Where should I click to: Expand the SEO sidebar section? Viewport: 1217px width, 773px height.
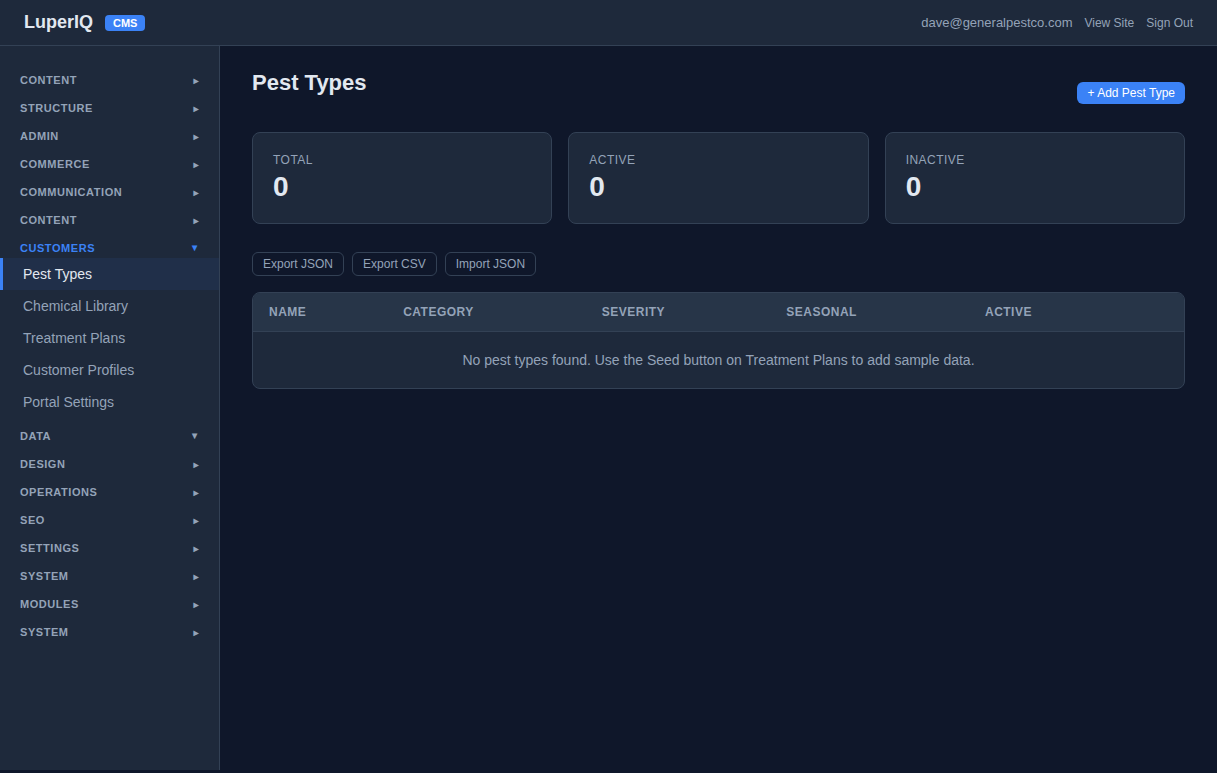tap(108, 519)
